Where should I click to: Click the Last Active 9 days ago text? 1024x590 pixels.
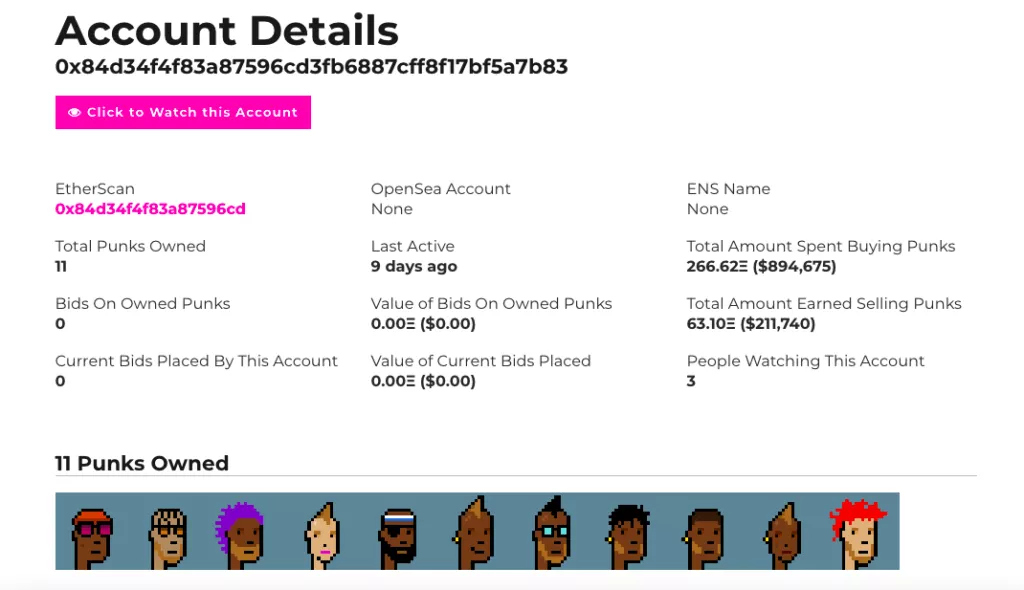coord(414,267)
